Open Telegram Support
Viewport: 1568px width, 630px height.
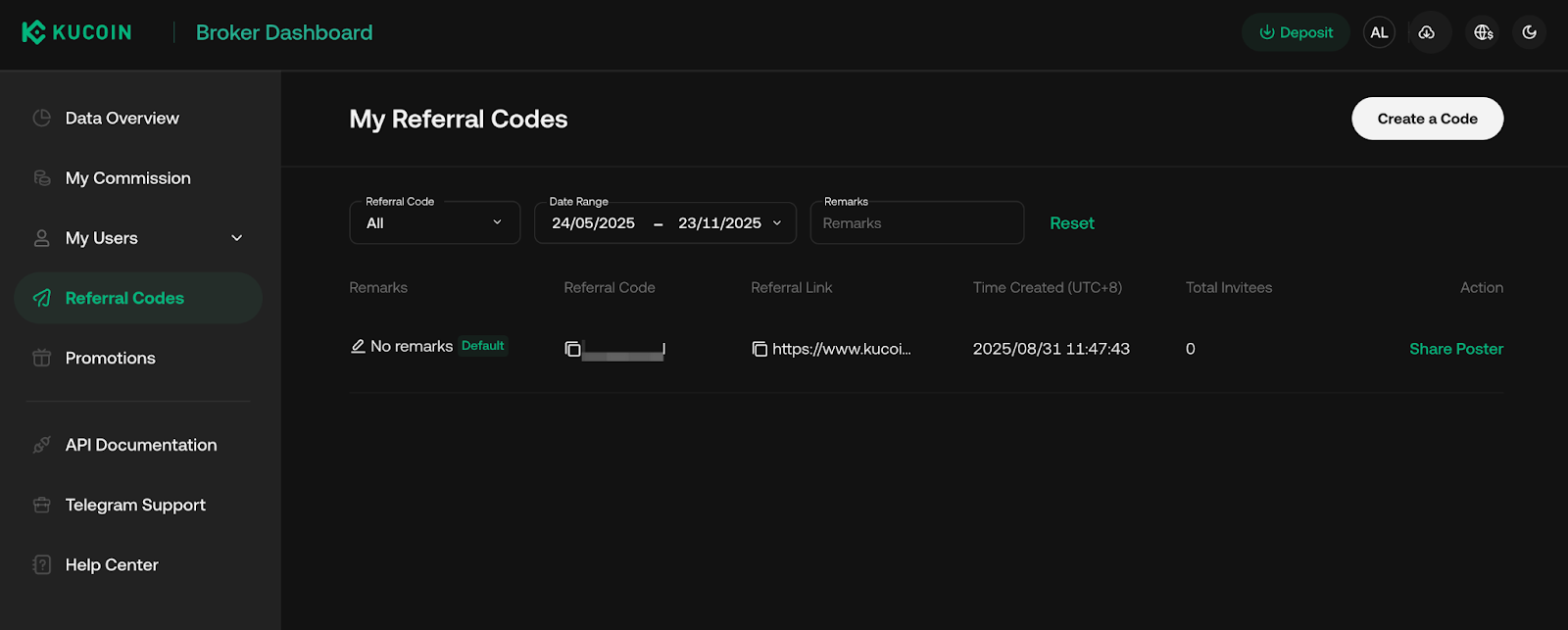135,505
